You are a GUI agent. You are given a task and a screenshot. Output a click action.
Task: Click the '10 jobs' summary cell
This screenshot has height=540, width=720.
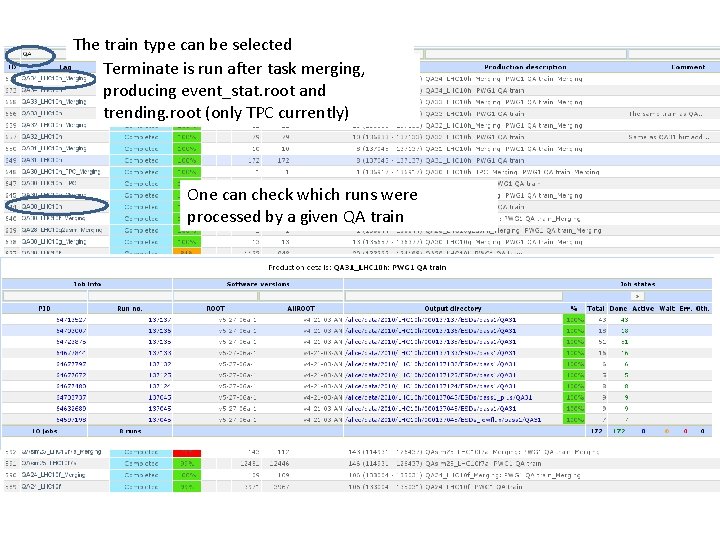pos(45,431)
